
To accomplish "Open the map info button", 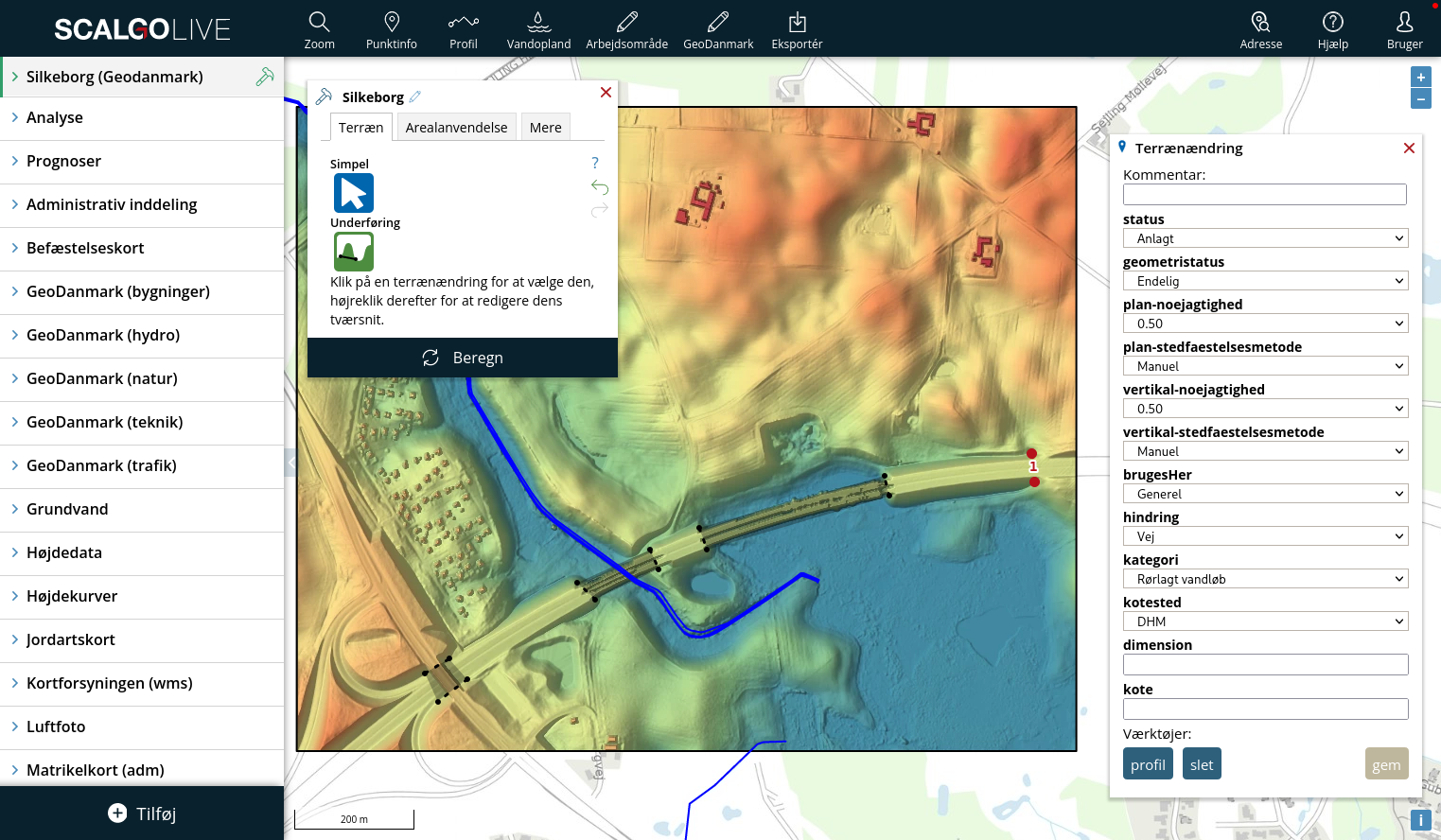I will click(1420, 820).
